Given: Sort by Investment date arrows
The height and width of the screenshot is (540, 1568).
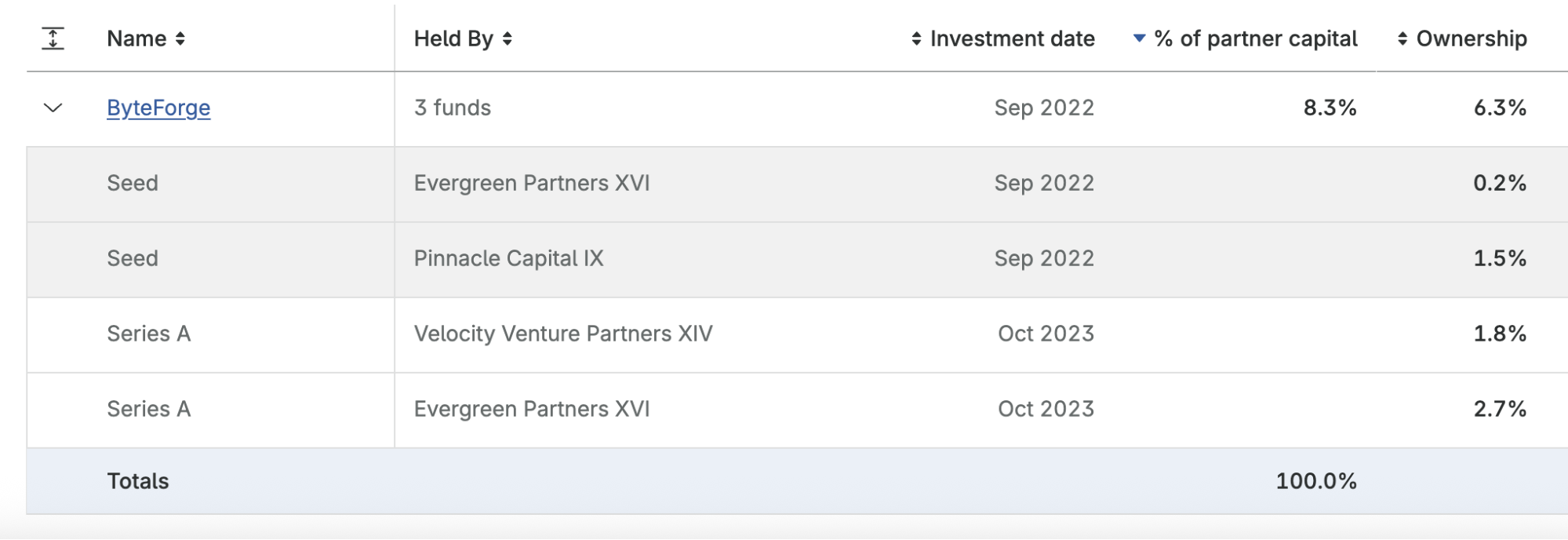Looking at the screenshot, I should point(916,38).
